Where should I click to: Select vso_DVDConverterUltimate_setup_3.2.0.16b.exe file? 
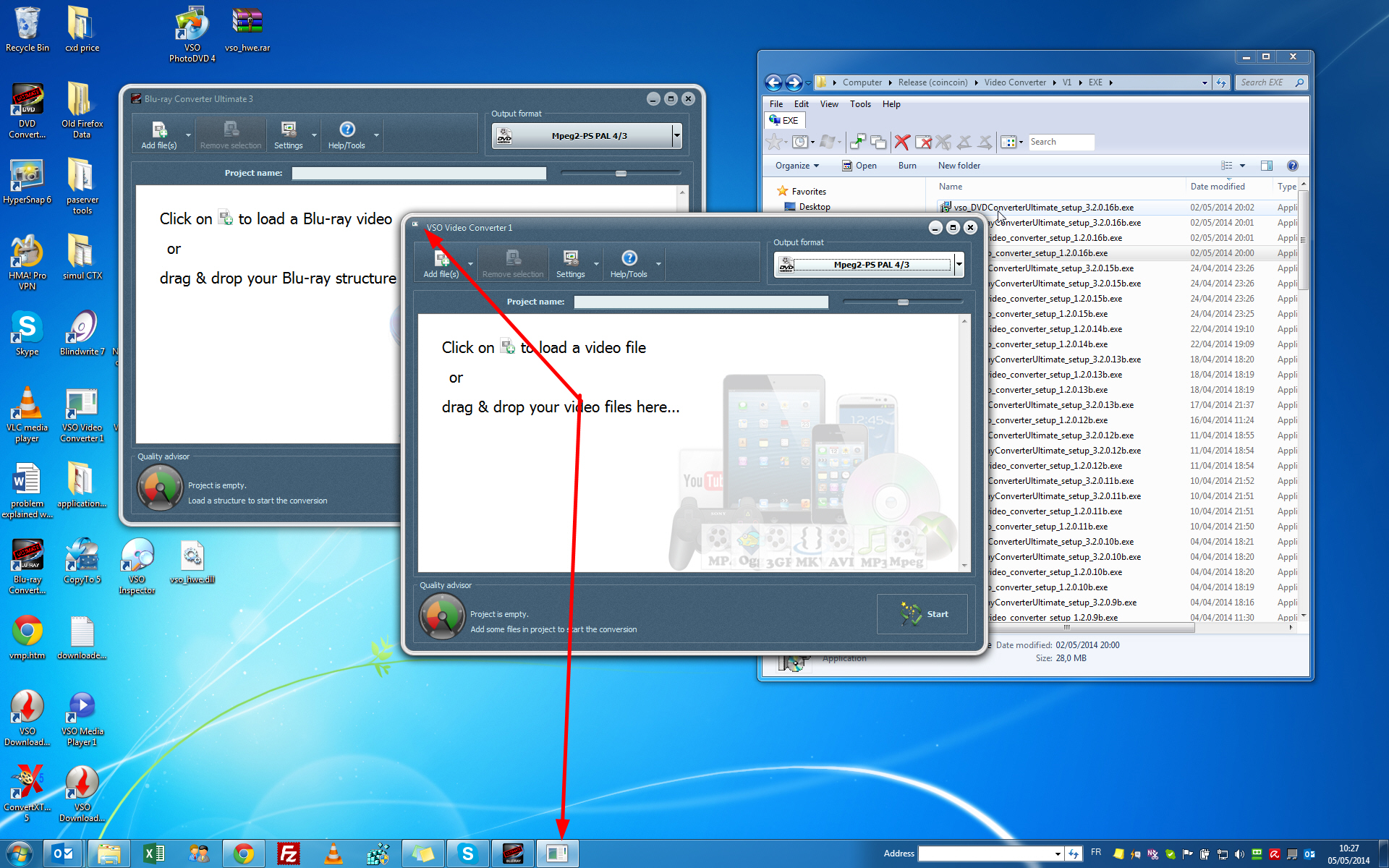pos(1043,208)
